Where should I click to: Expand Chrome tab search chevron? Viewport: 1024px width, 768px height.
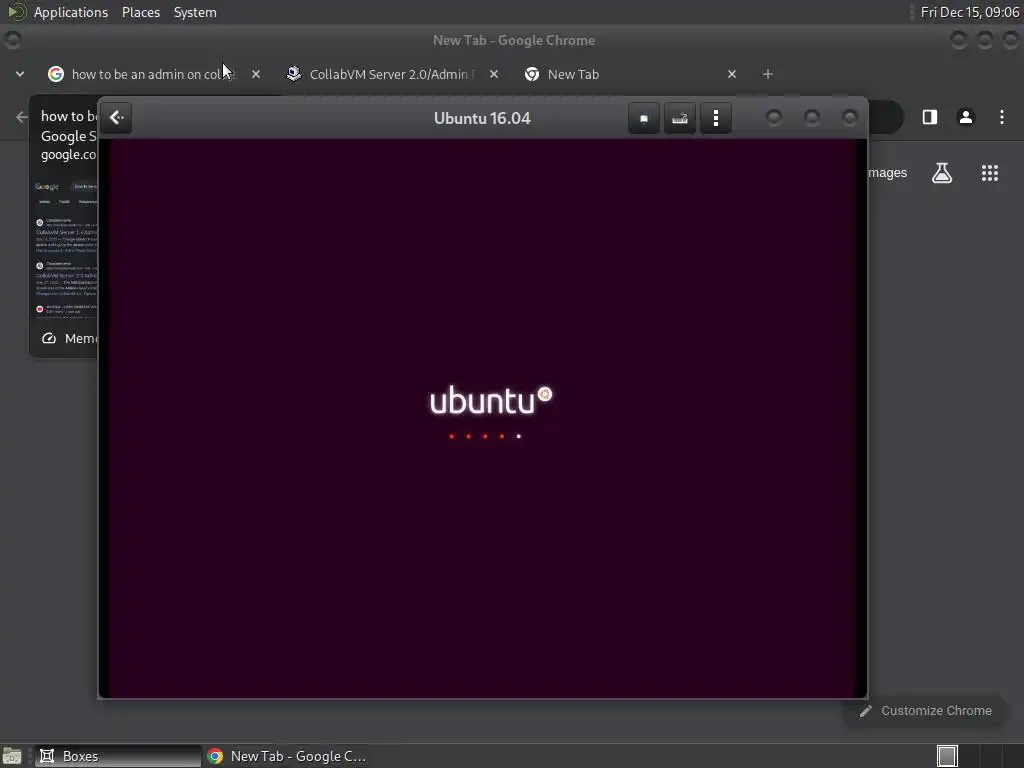(x=20, y=74)
